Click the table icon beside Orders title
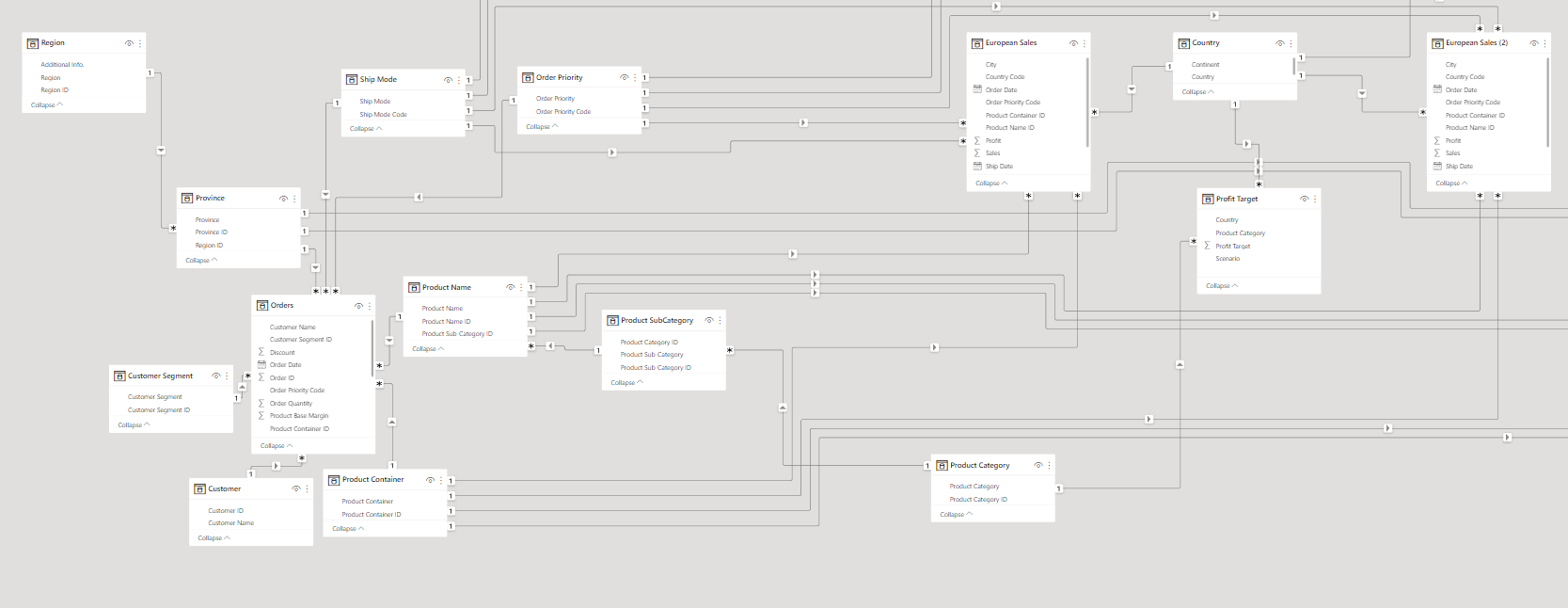1568x608 pixels. pyautogui.click(x=262, y=306)
